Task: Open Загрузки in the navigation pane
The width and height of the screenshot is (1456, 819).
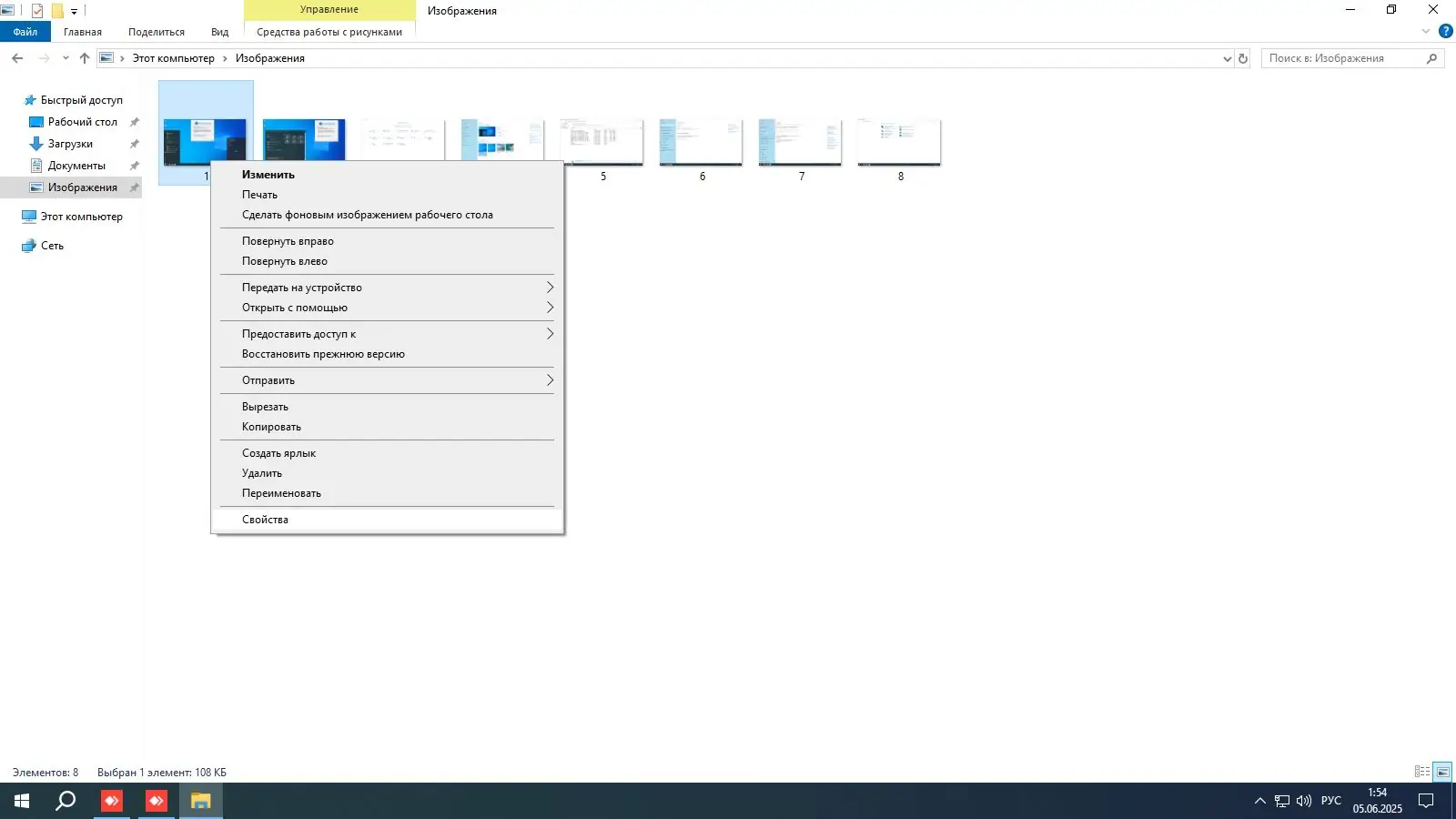Action: coord(70,143)
